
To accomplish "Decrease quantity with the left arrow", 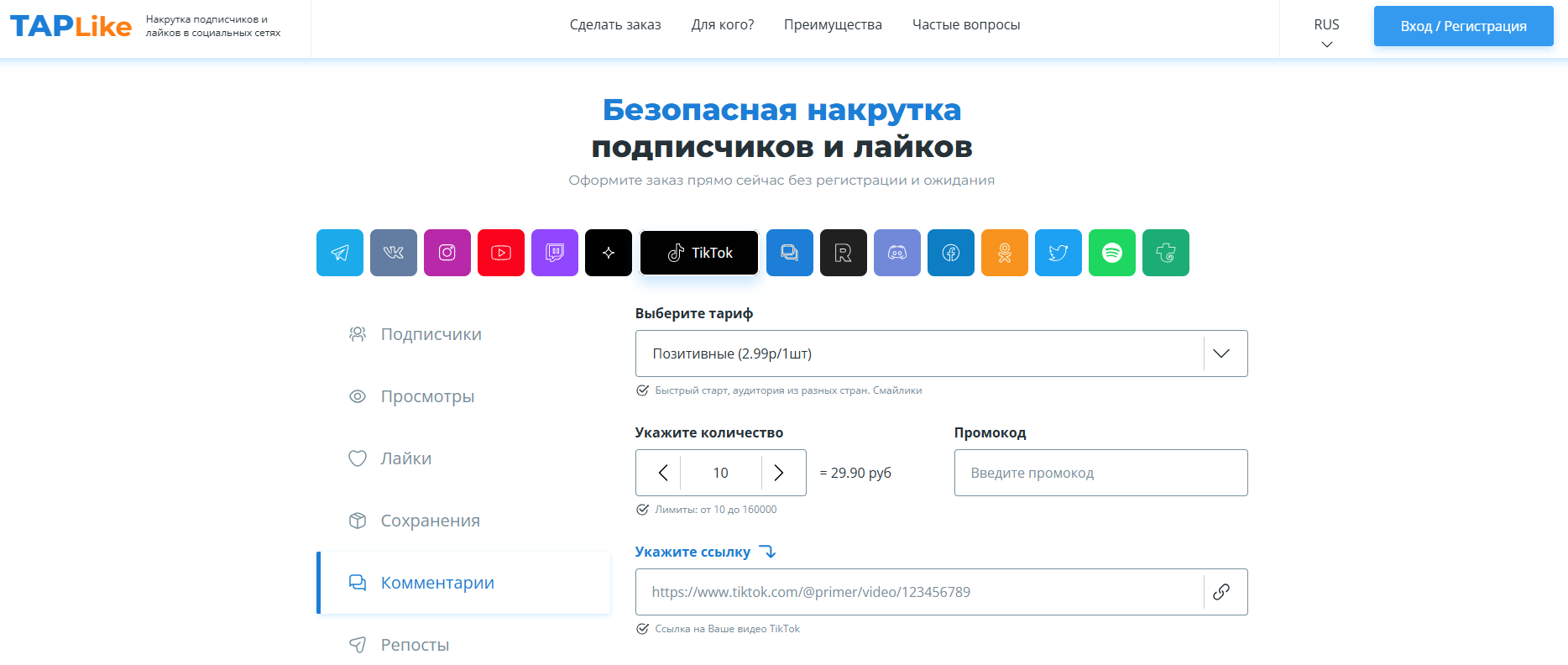I will click(x=663, y=473).
